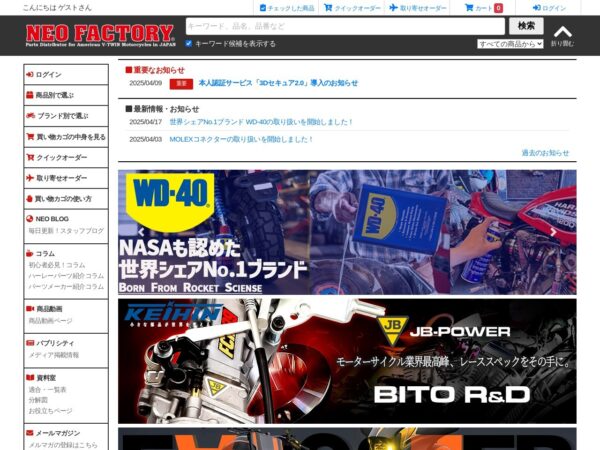The height and width of the screenshot is (450, 600).
Task: Open チェックした商品 in top bar
Action: click(x=287, y=8)
